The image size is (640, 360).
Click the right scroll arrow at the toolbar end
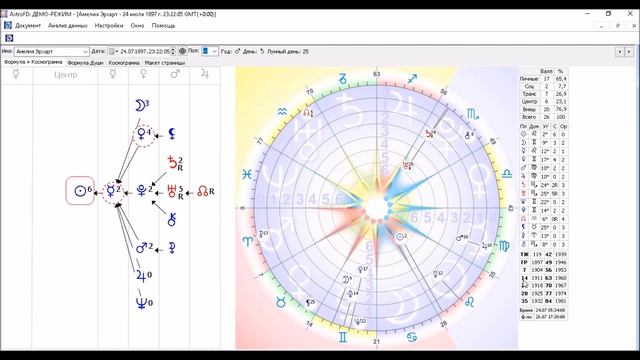[x=629, y=52]
